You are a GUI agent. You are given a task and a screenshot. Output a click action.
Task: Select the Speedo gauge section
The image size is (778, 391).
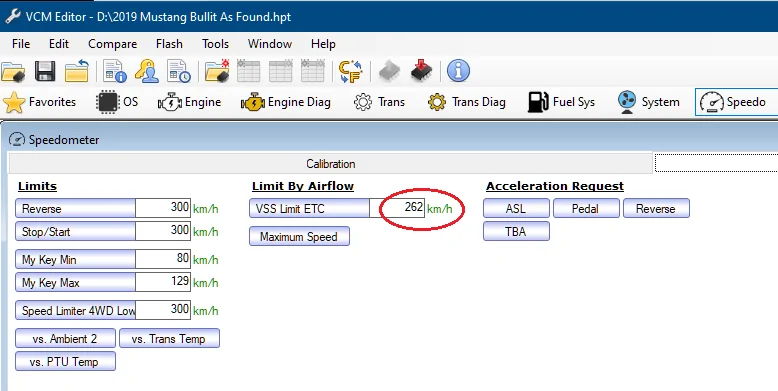pyautogui.click(x=736, y=102)
